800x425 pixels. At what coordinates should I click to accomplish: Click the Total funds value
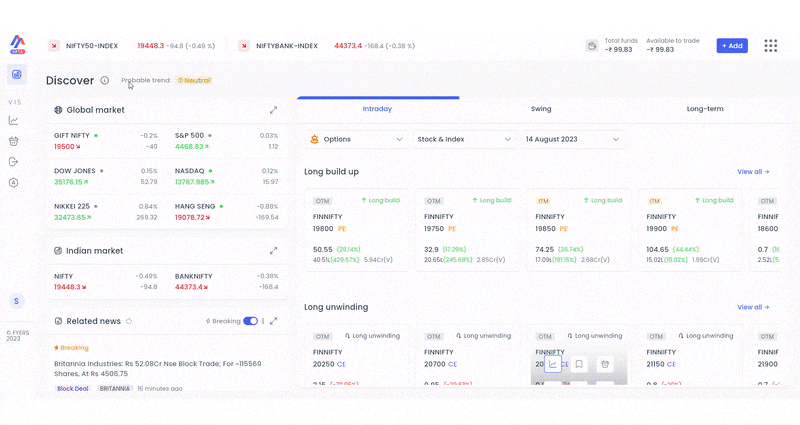[x=618, y=49]
